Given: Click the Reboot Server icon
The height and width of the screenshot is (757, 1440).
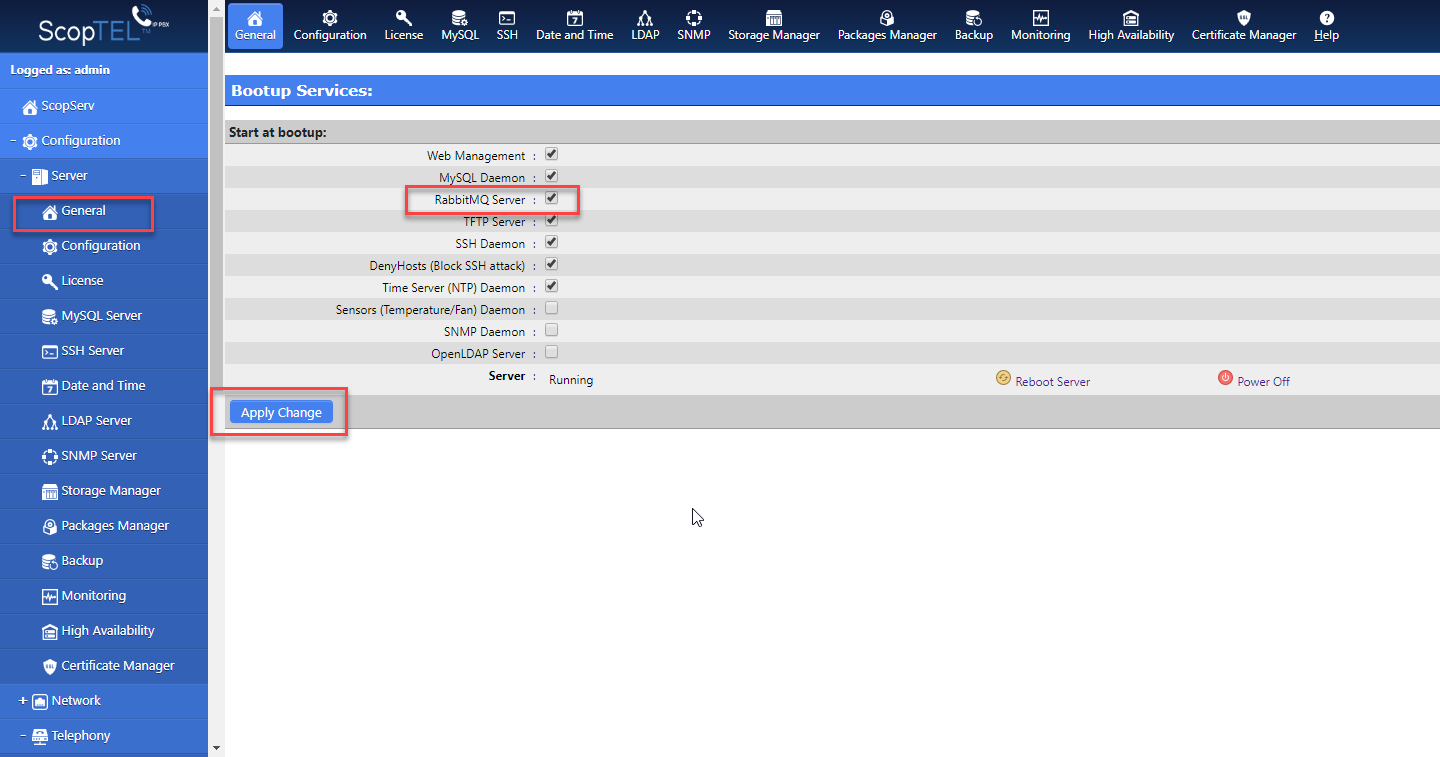Looking at the screenshot, I should pyautogui.click(x=1003, y=378).
